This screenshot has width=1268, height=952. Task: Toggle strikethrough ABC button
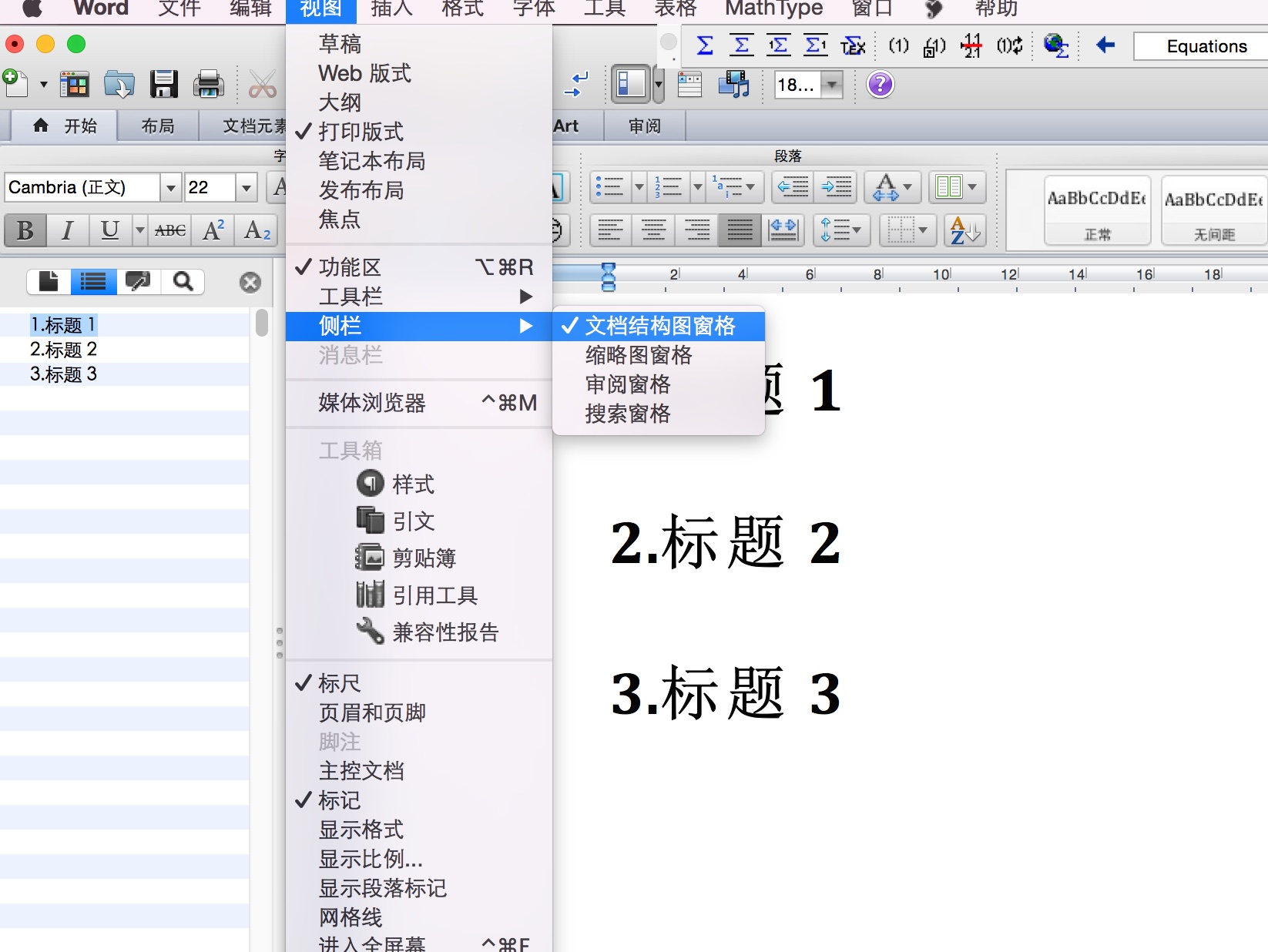pyautogui.click(x=170, y=230)
